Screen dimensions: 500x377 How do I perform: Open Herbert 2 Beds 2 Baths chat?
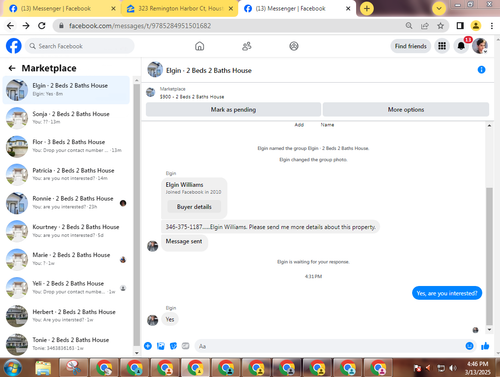66,316
